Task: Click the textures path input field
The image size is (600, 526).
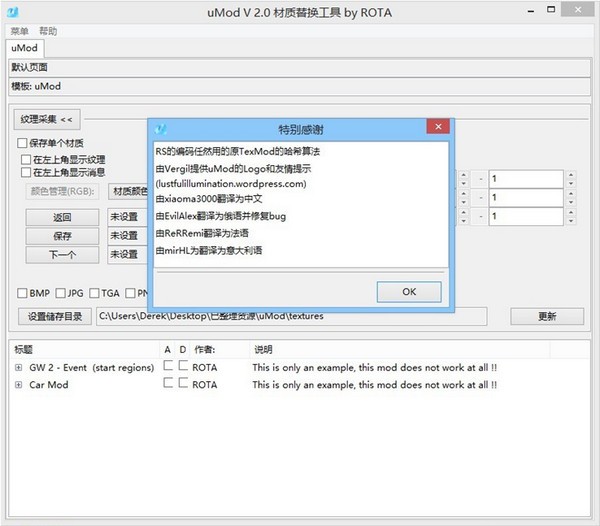Action: click(x=292, y=316)
